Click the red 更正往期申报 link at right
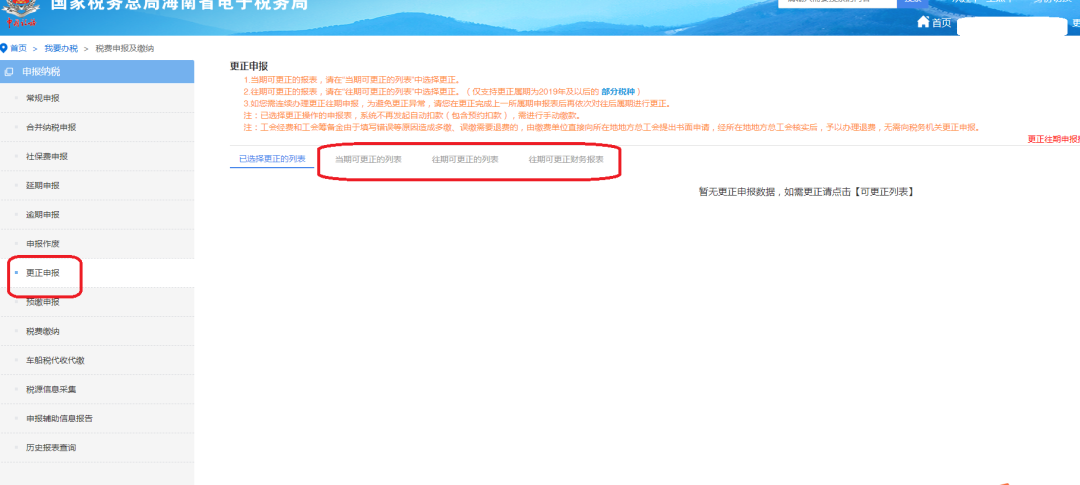The width and height of the screenshot is (1080, 485). click(1054, 139)
